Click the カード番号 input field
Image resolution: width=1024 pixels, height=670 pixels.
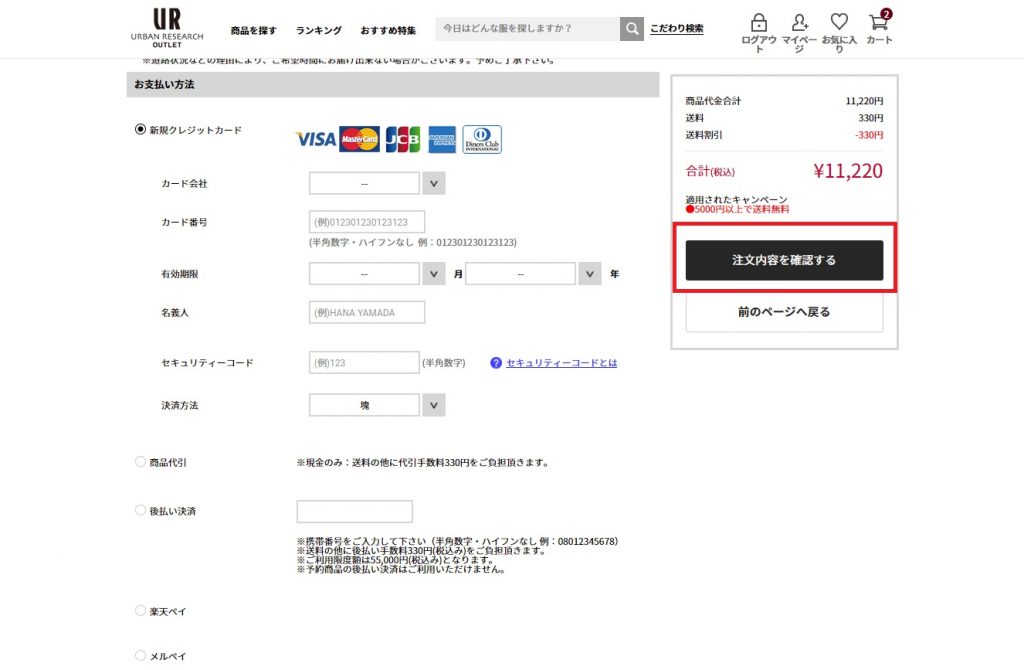point(367,222)
